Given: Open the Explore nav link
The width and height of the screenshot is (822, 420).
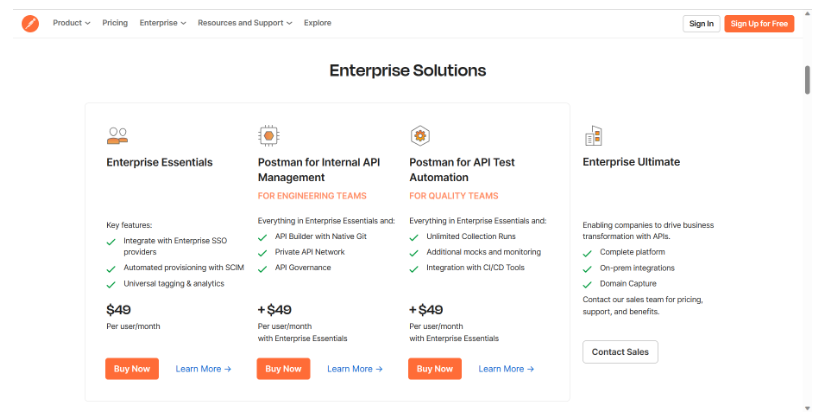Looking at the screenshot, I should (x=317, y=23).
